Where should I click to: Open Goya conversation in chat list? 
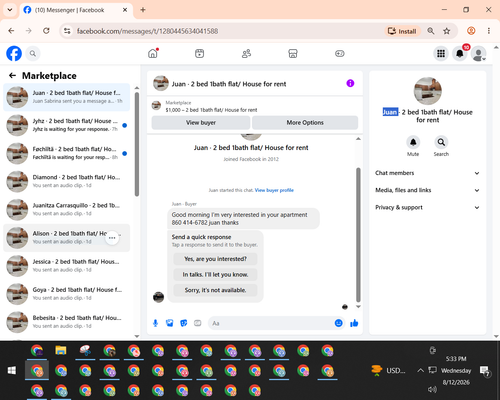[67, 294]
